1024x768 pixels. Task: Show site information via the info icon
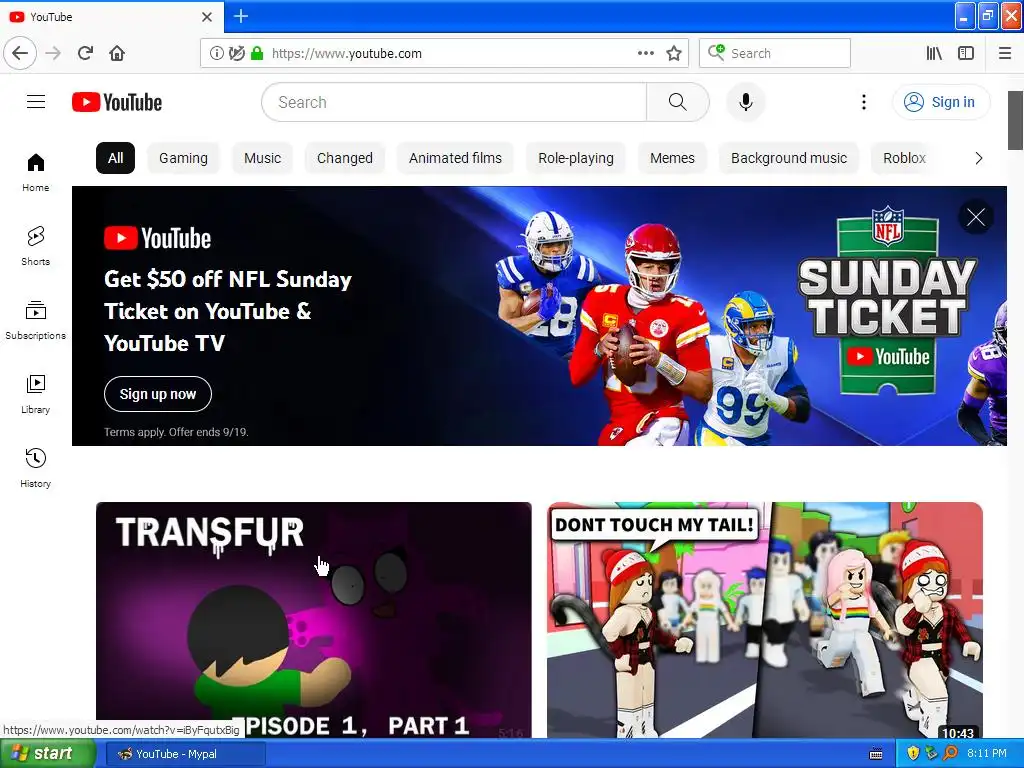click(x=216, y=53)
